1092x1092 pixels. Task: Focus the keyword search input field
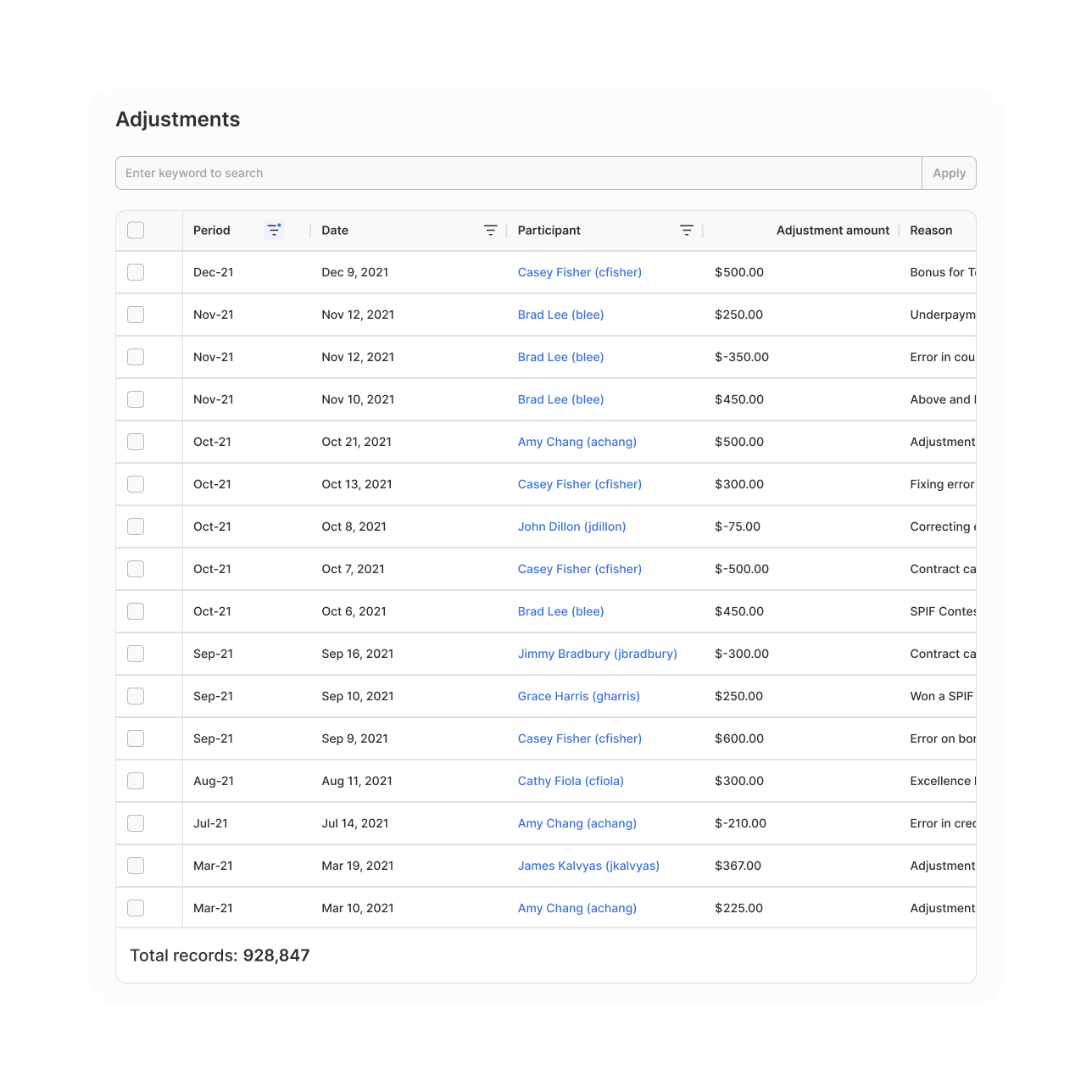[518, 173]
